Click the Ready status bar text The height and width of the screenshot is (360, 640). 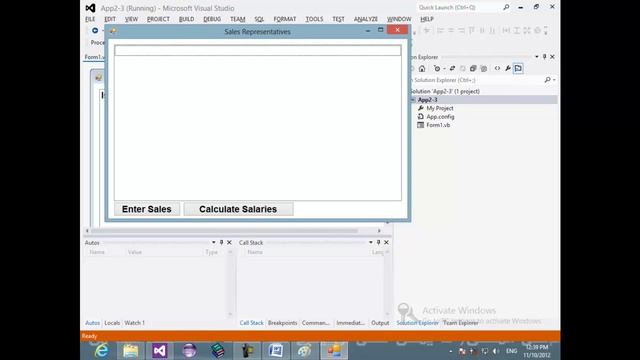[x=89, y=336]
